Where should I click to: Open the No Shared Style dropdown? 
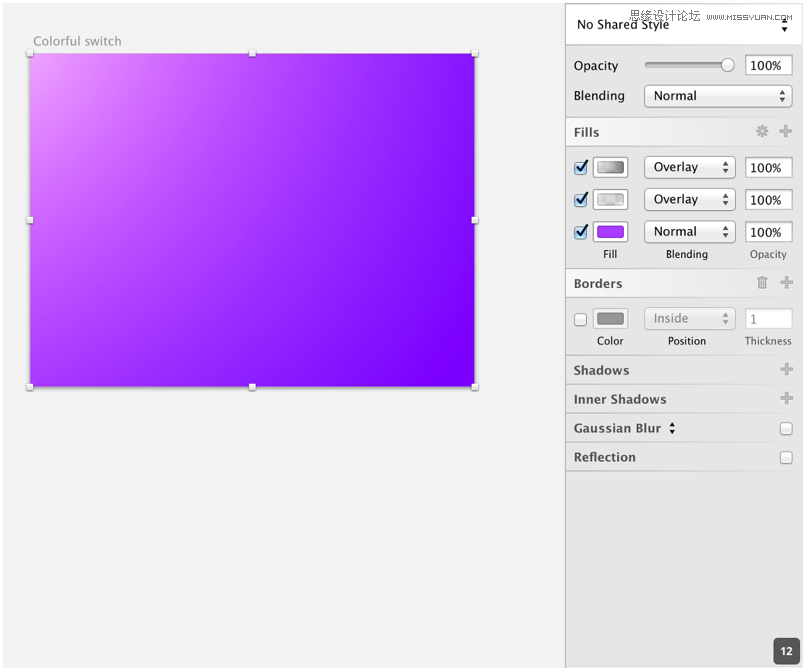click(x=683, y=24)
